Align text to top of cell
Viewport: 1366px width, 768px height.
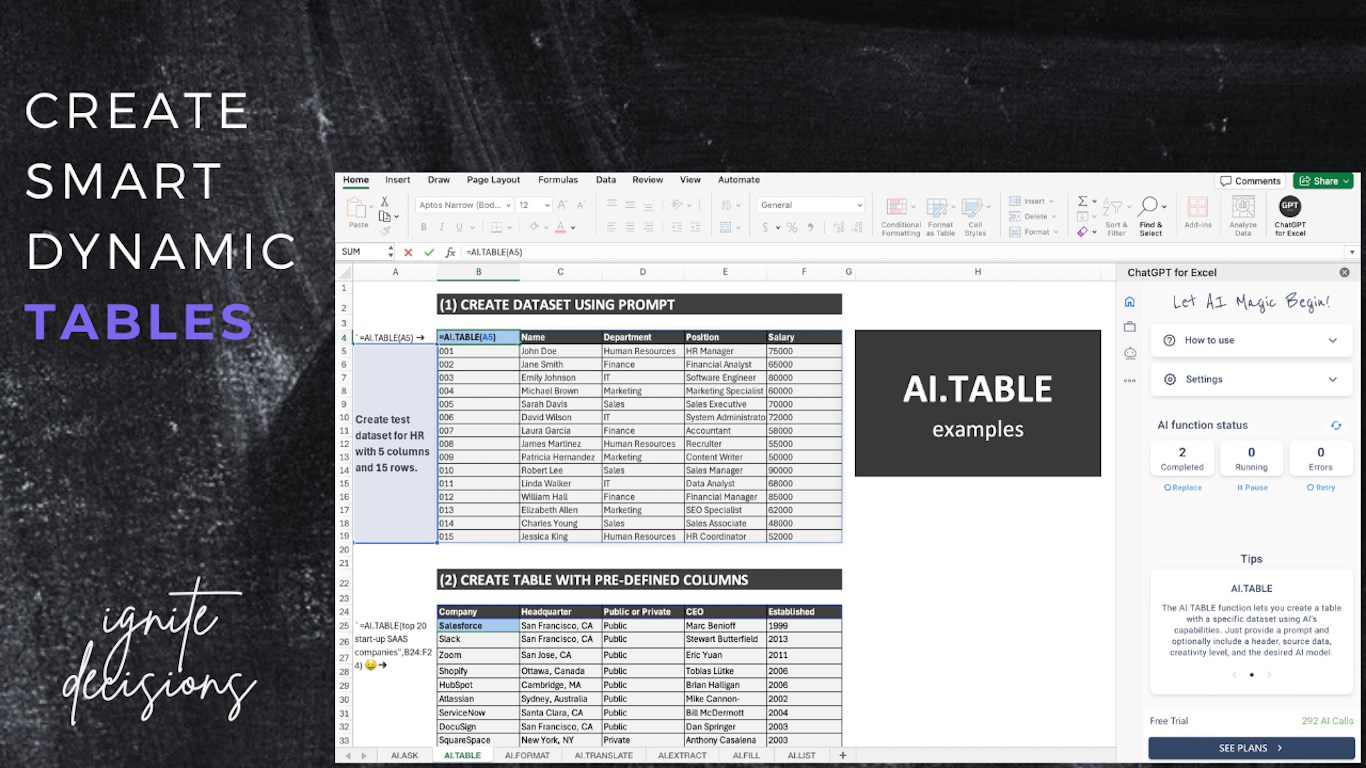[612, 205]
